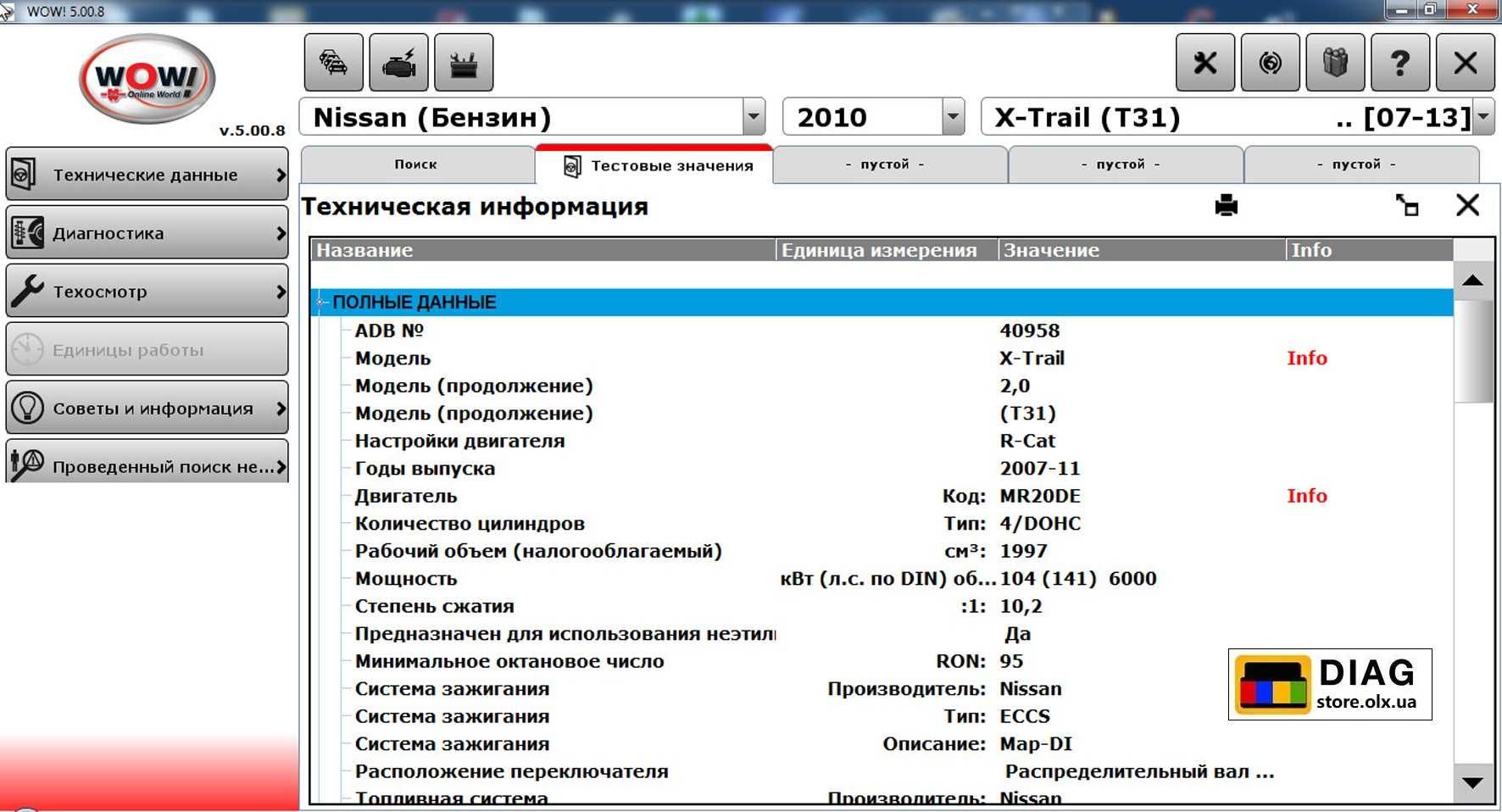Click the scrollbar up arrow

point(1473,281)
